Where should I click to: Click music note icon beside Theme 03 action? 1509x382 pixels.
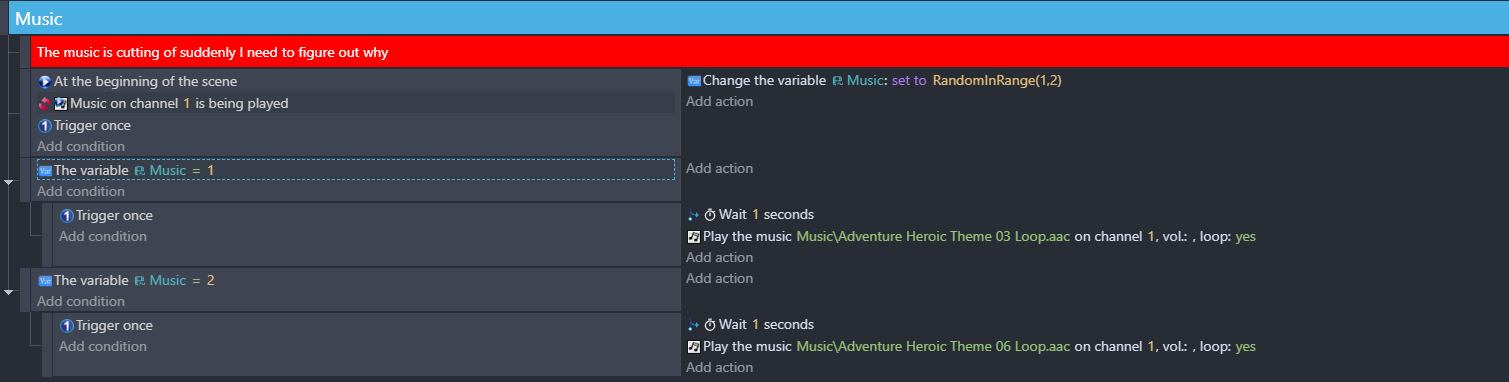click(x=694, y=237)
